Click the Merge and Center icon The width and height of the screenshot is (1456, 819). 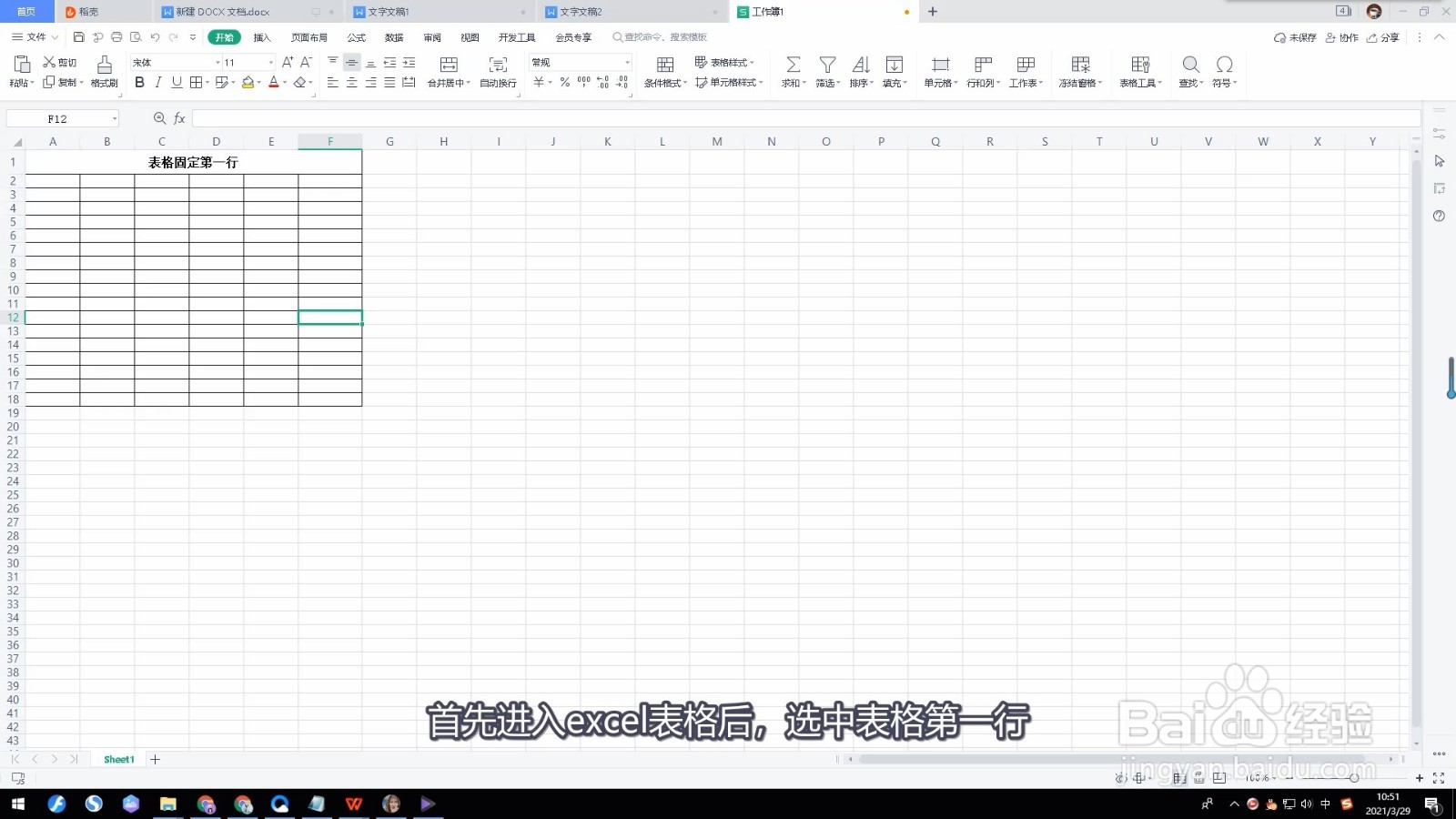[x=448, y=65]
